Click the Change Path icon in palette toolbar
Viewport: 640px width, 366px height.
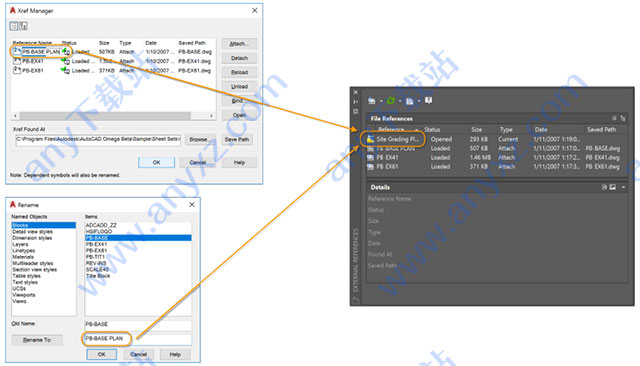410,101
